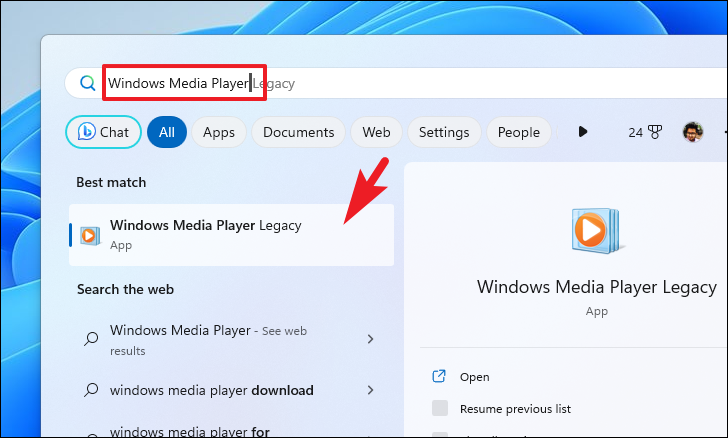The width and height of the screenshot is (728, 438).
Task: Click the Windows Media Player Legacy title in preview
Action: (597, 287)
